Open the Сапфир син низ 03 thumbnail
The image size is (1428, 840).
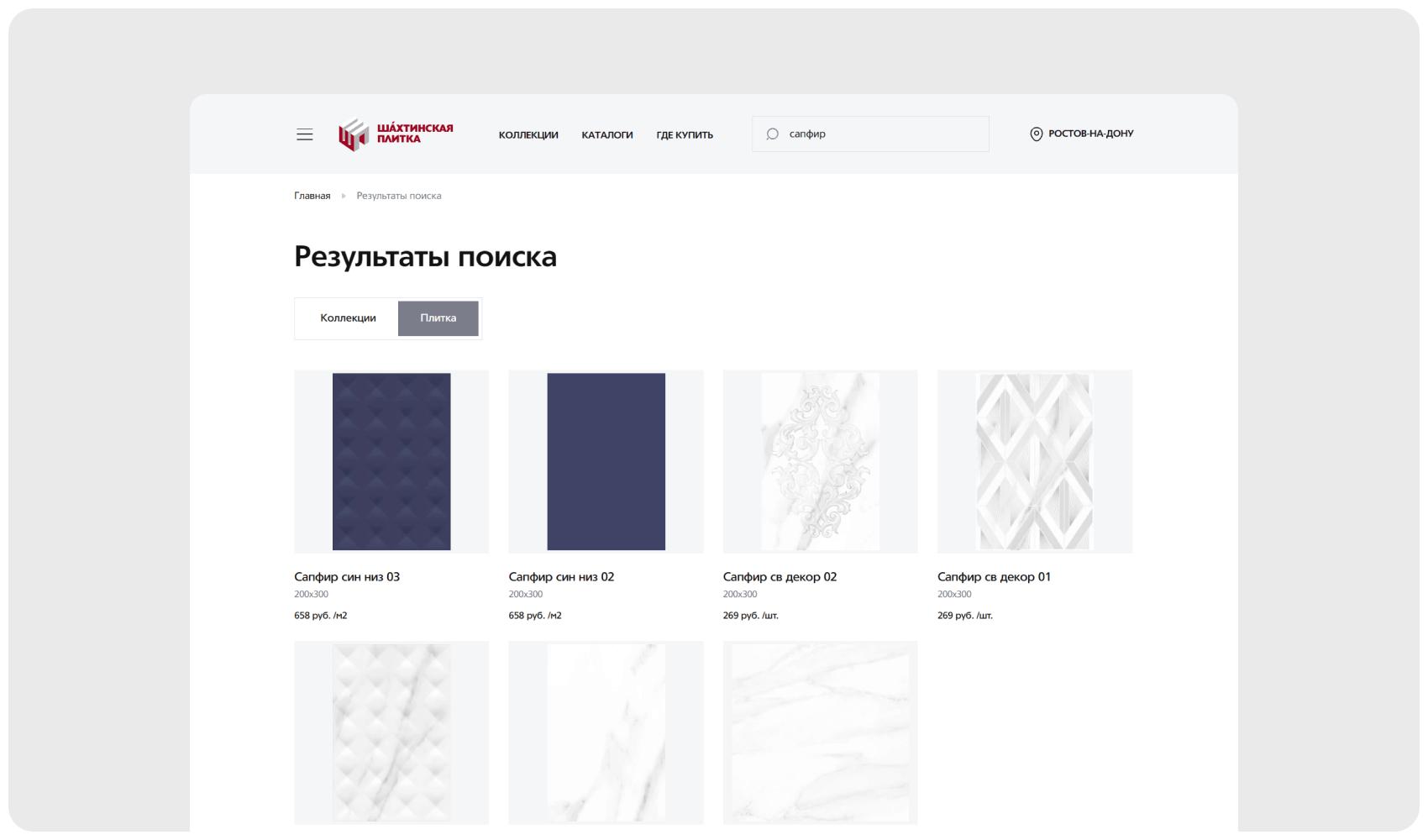[391, 462]
